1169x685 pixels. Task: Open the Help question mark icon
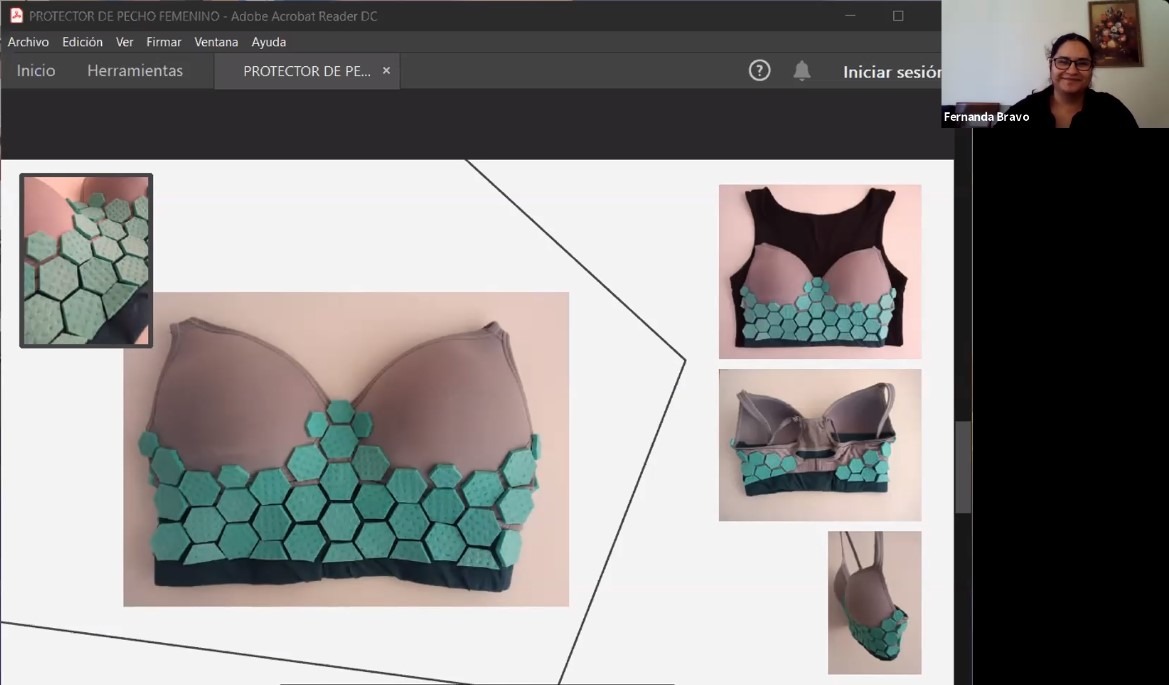[x=760, y=71]
